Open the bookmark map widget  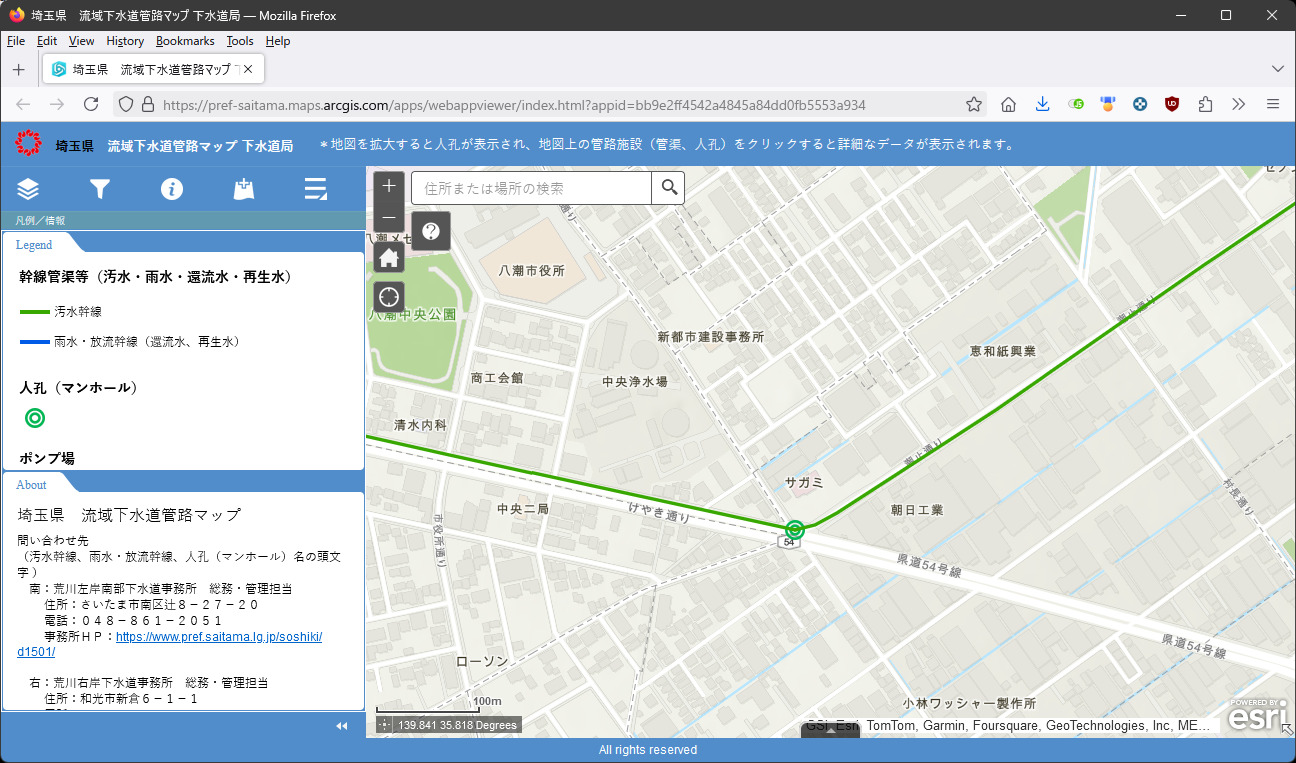coord(243,189)
